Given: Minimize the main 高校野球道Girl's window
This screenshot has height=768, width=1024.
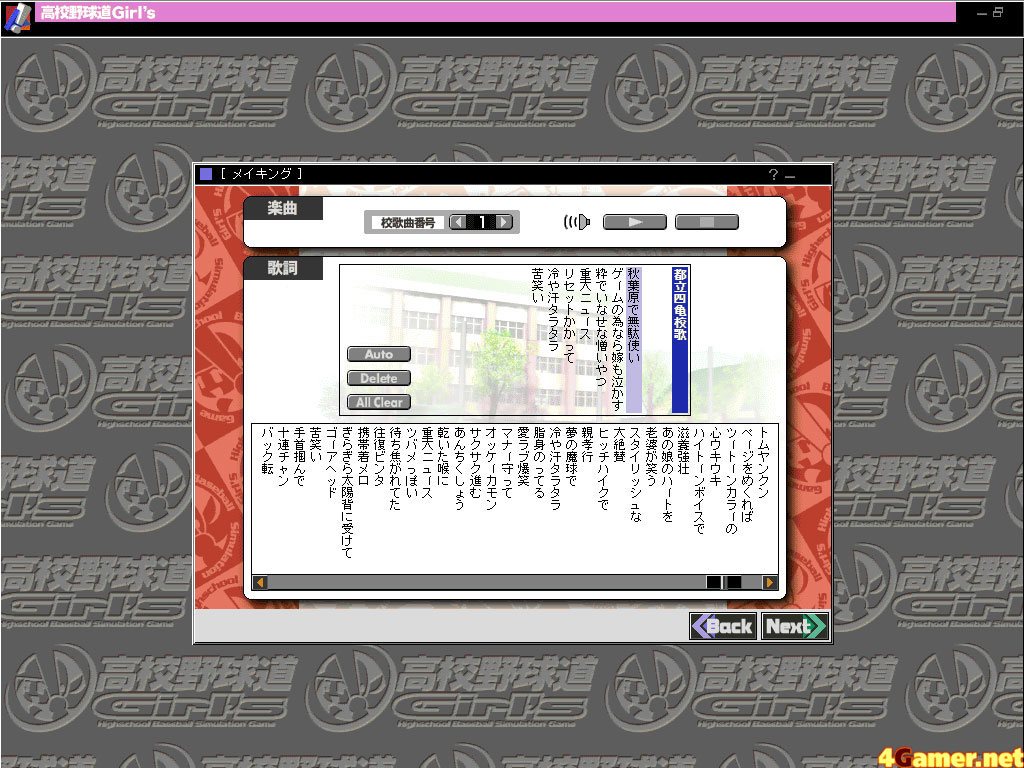Looking at the screenshot, I should click(982, 12).
